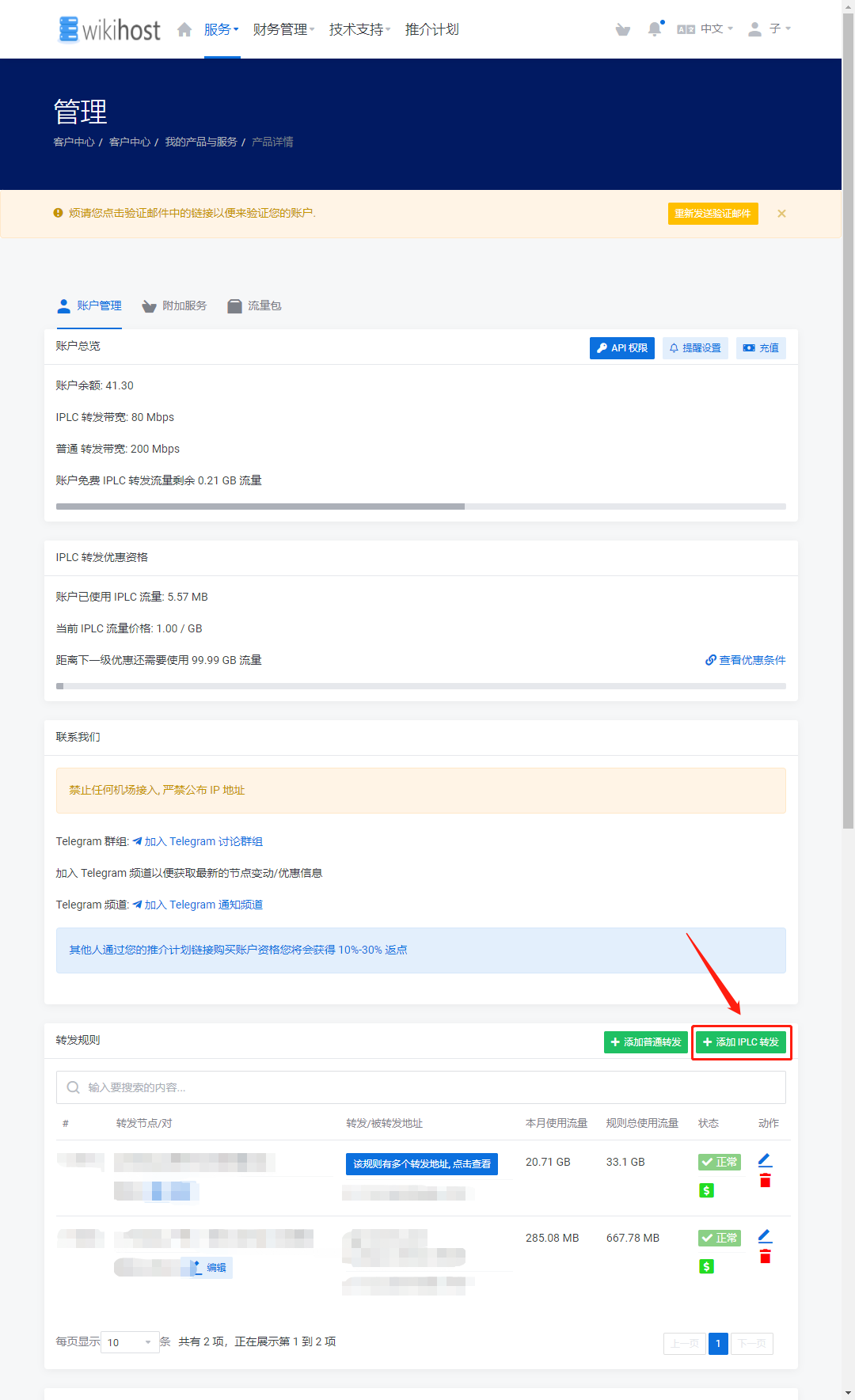
Task: Click 转发节点/对 column header
Action: point(144,1123)
